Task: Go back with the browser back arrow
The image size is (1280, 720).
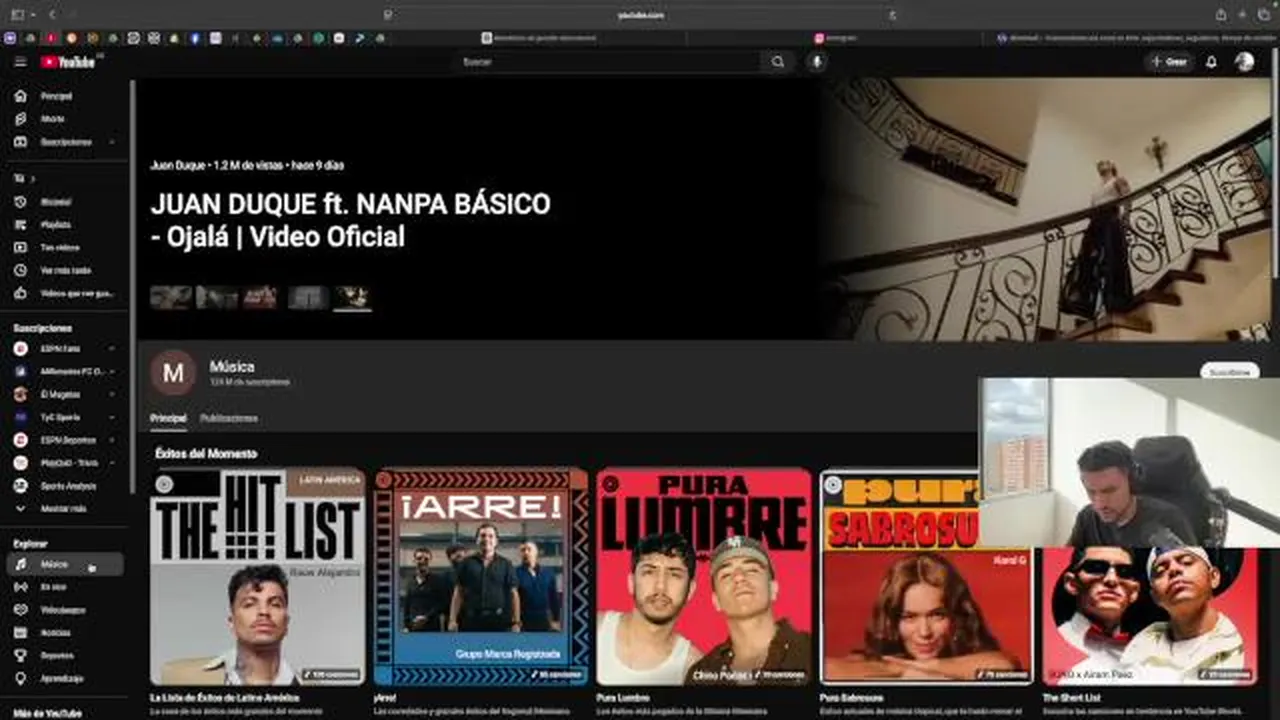Action: (52, 15)
